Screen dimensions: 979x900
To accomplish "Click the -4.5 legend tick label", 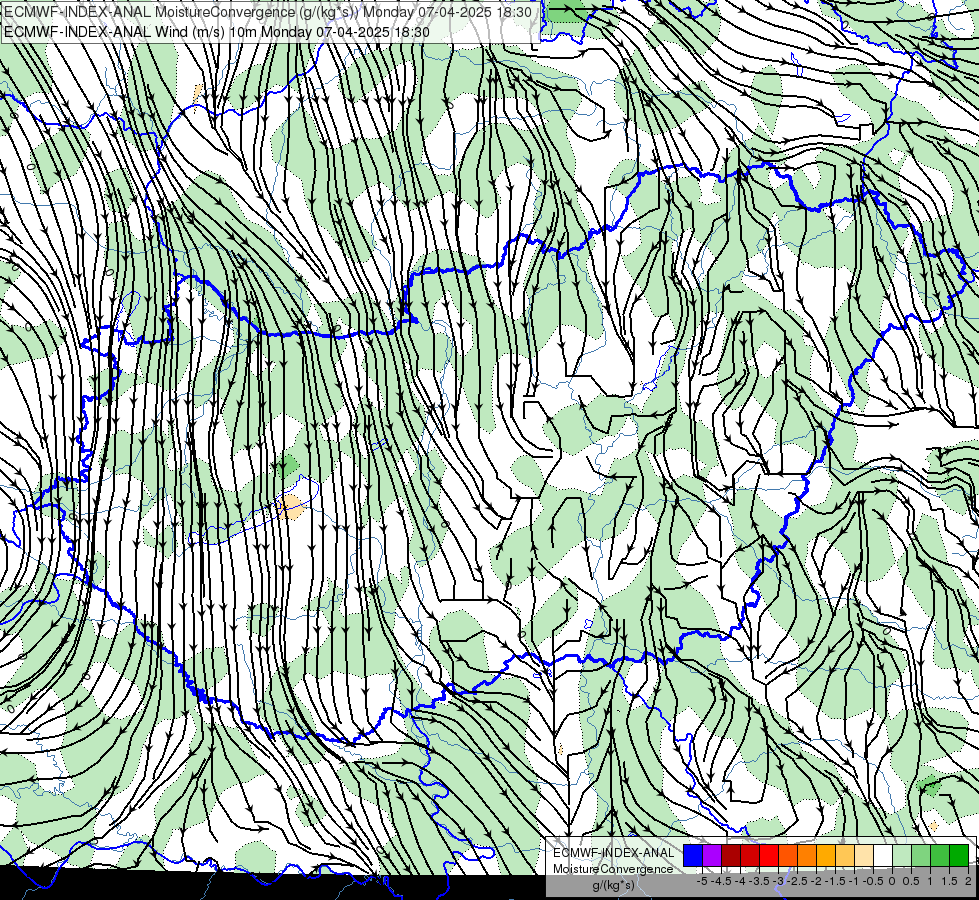I will click(x=721, y=881).
